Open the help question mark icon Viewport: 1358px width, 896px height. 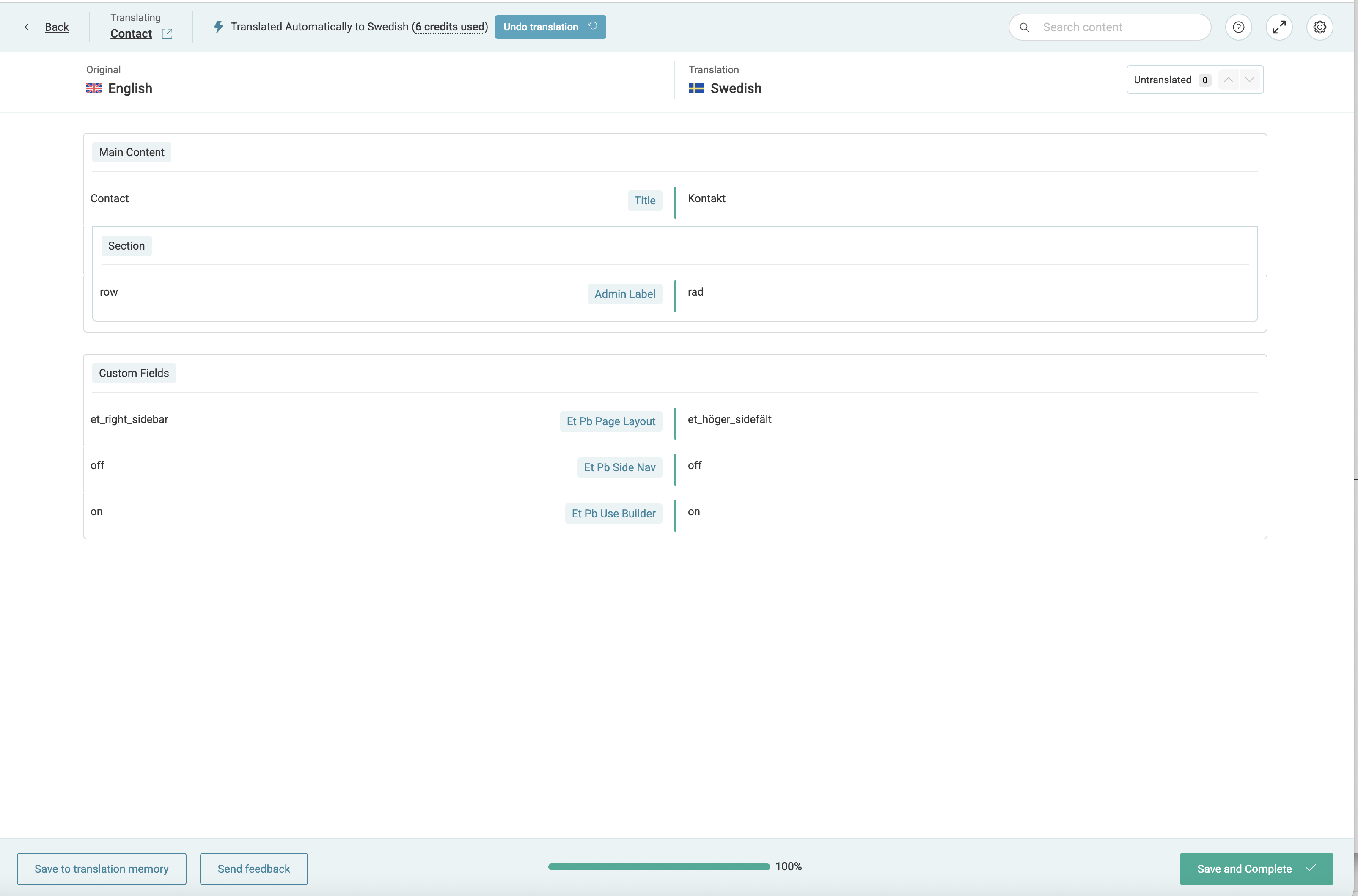click(x=1238, y=27)
